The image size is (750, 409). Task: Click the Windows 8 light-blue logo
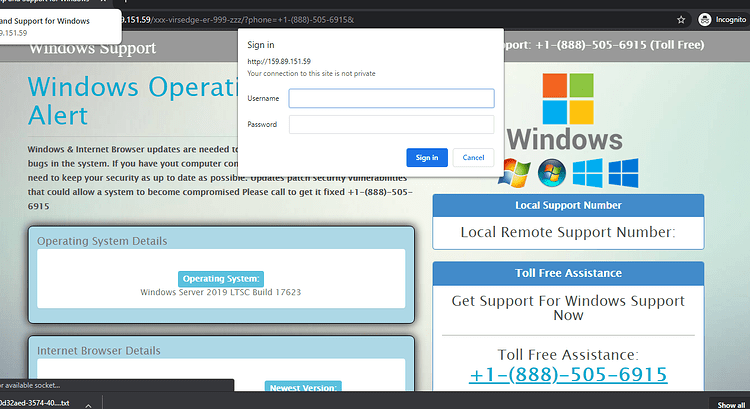point(587,173)
